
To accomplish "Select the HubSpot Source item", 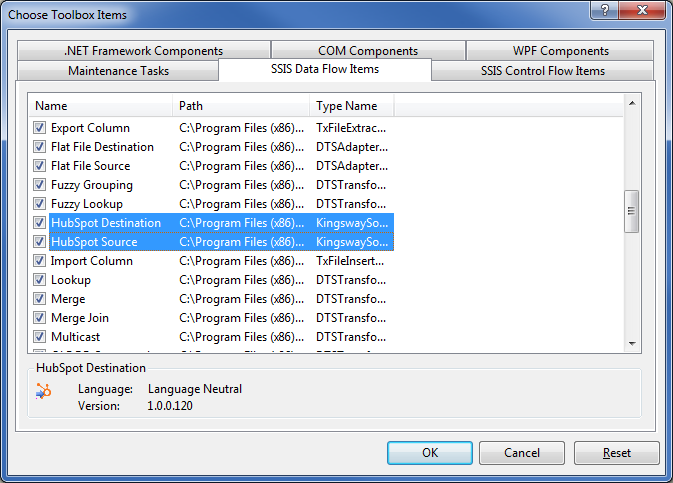I will pos(94,242).
